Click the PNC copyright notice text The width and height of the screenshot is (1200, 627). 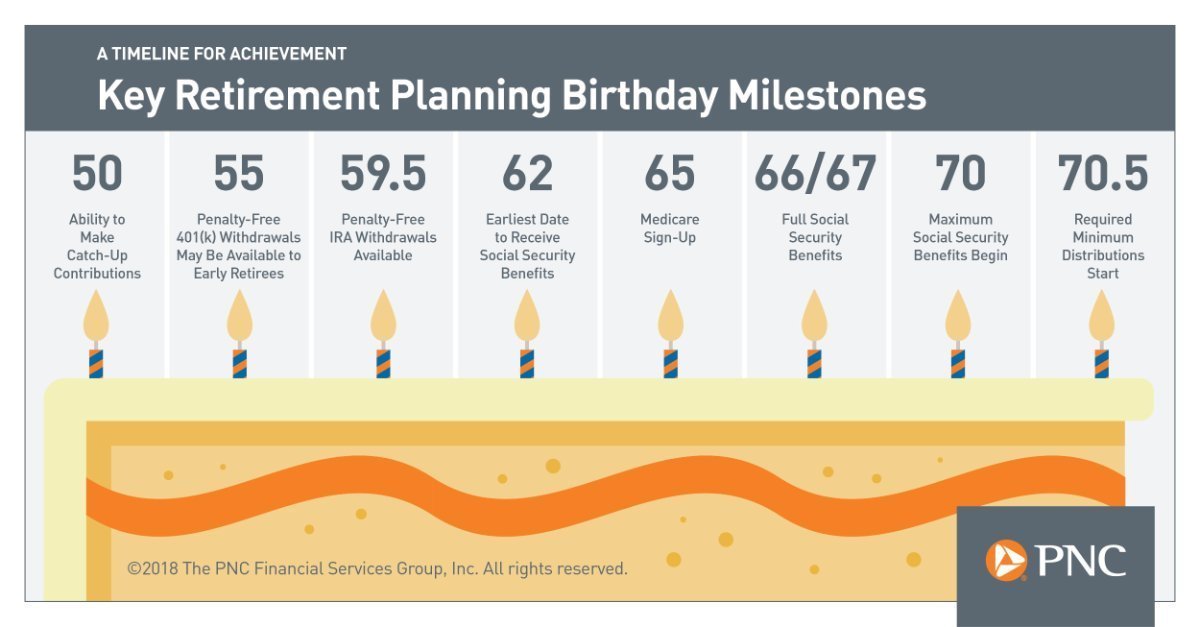pyautogui.click(x=377, y=569)
